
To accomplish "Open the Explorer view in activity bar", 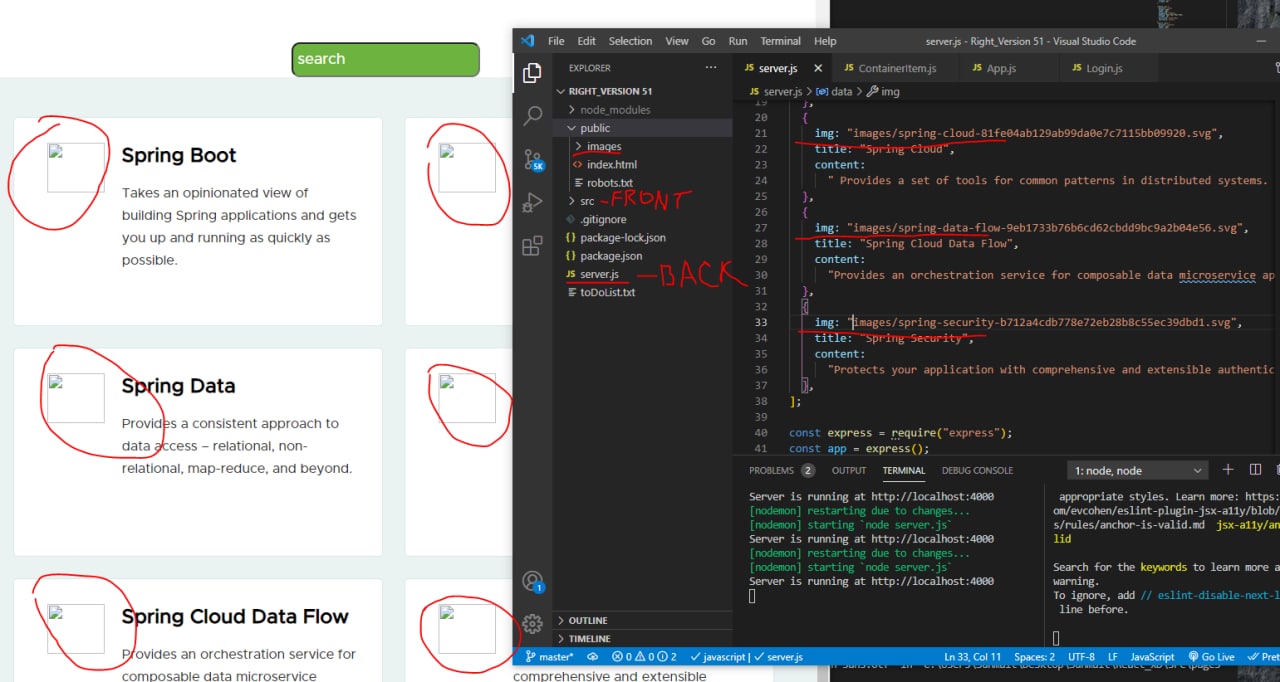I will [533, 73].
